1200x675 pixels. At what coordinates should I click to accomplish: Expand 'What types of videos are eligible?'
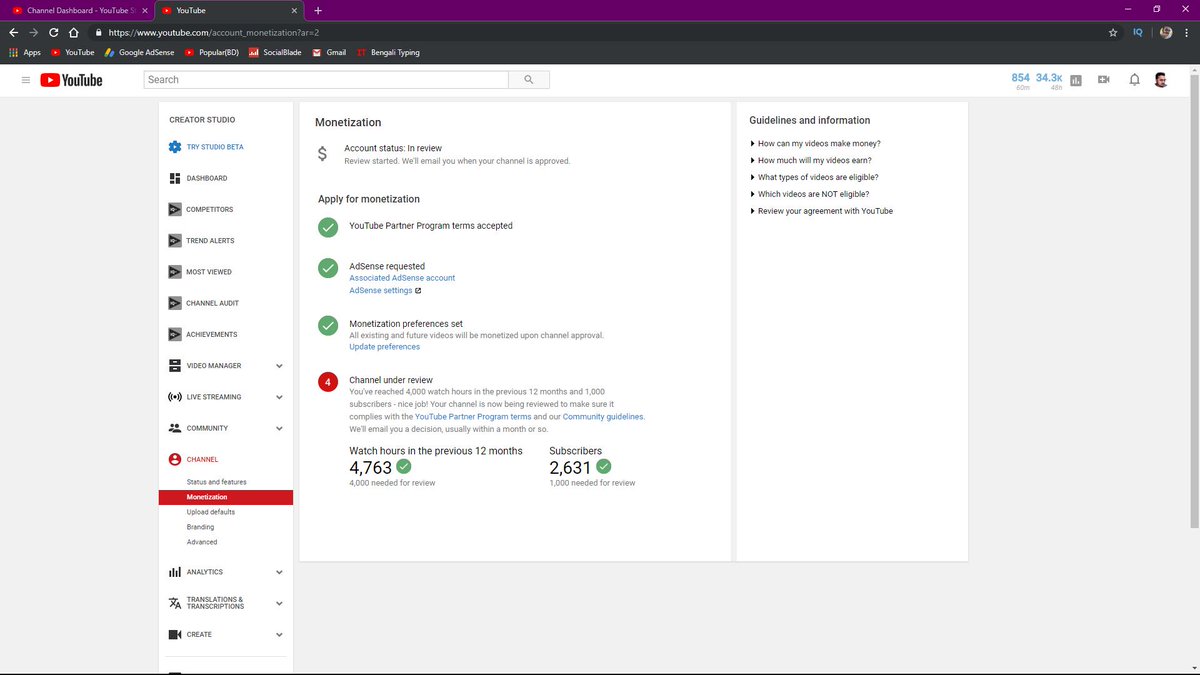click(814, 178)
